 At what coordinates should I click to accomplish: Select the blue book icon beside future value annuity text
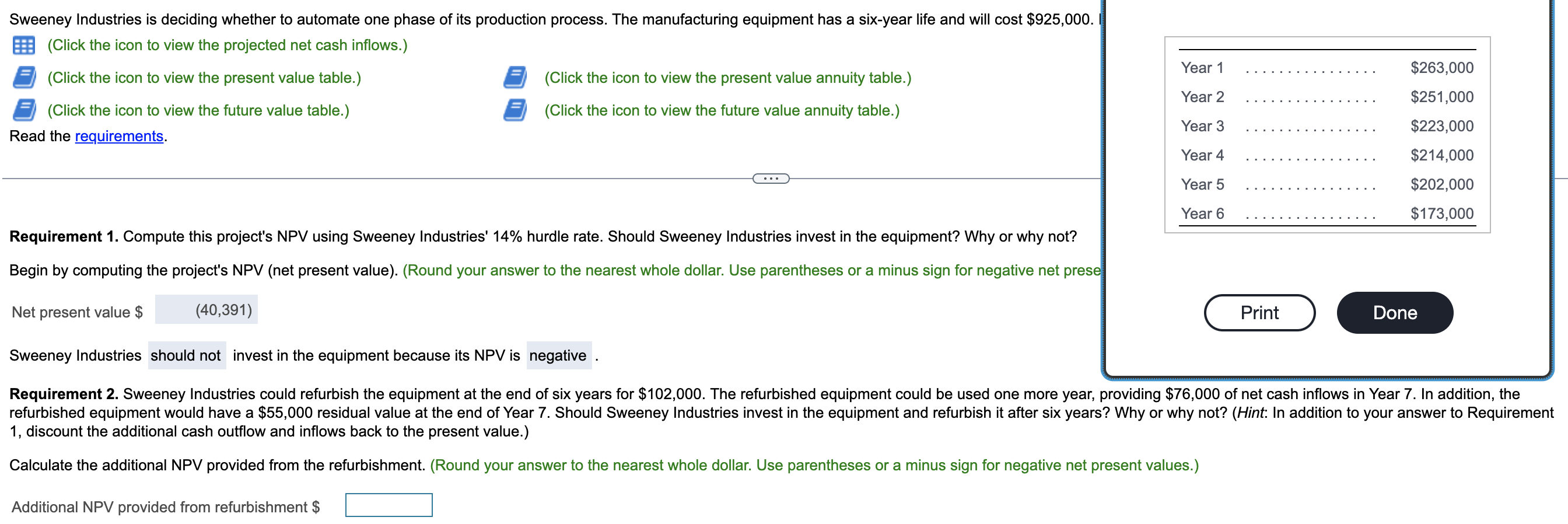(514, 110)
